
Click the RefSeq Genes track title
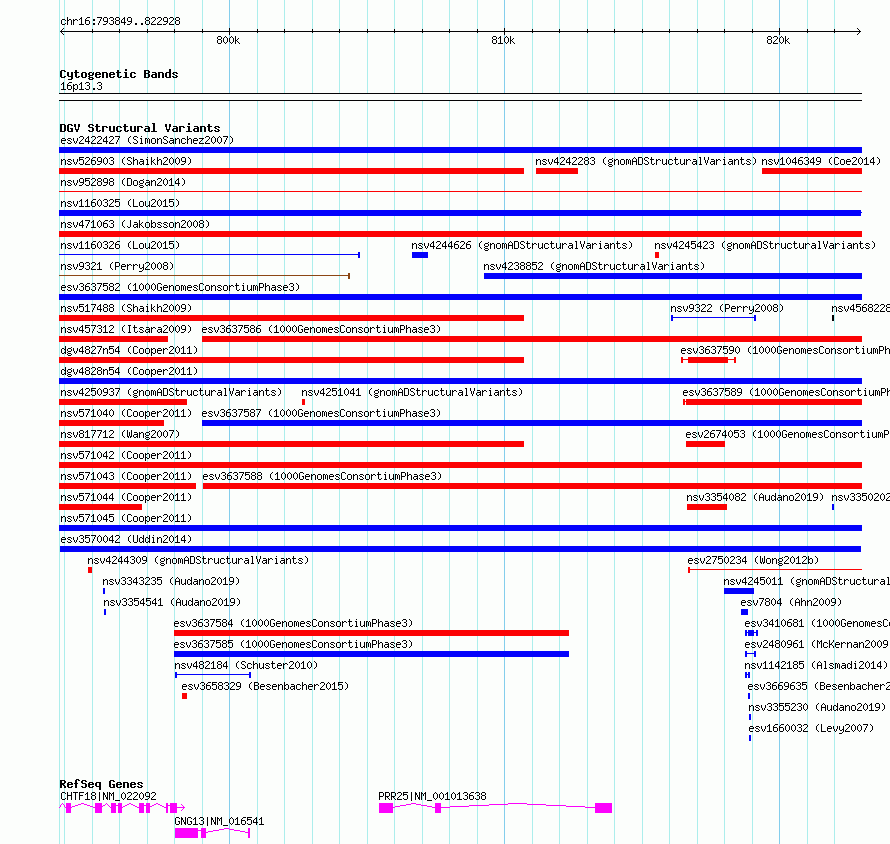tap(101, 784)
